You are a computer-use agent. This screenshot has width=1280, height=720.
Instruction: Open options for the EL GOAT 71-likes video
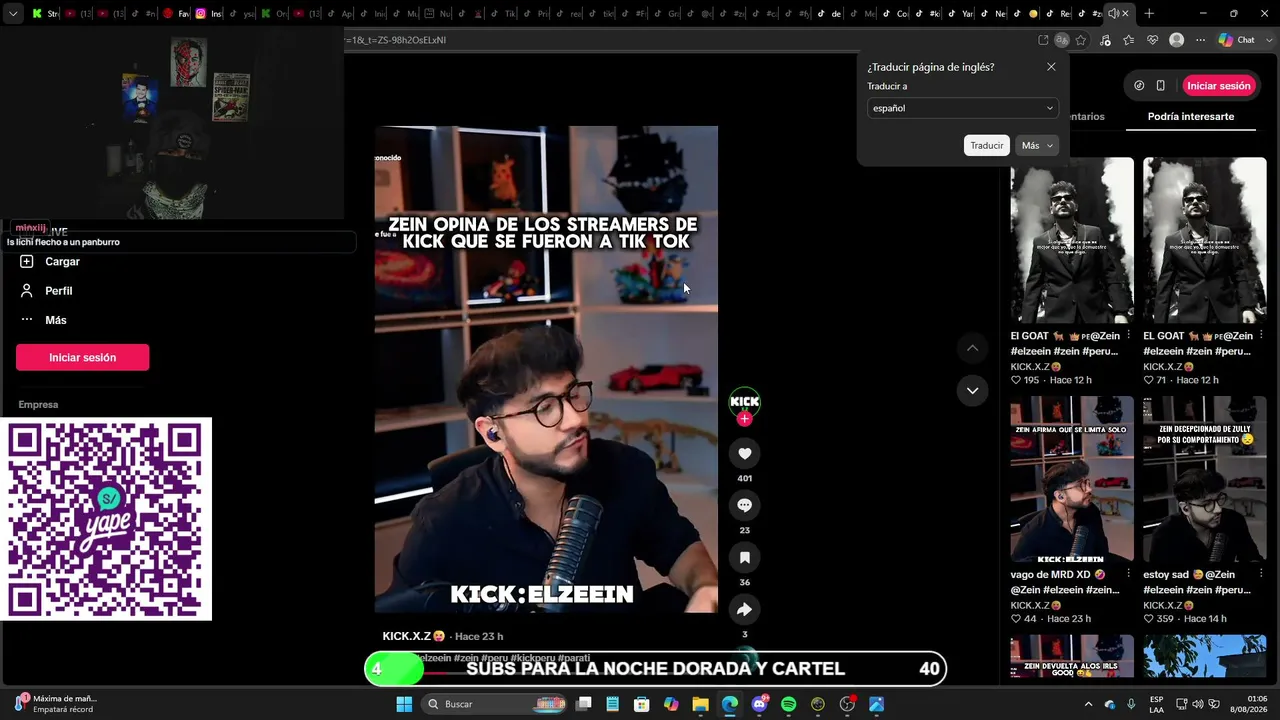click(1261, 336)
